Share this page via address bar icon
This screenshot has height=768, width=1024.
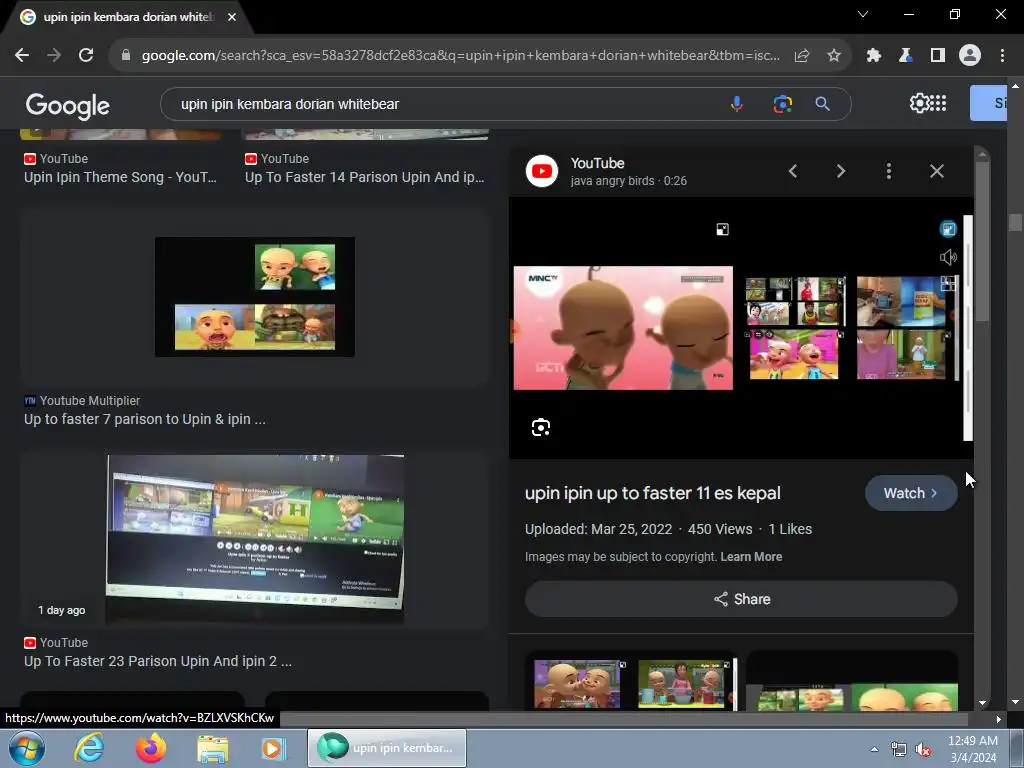(x=802, y=56)
